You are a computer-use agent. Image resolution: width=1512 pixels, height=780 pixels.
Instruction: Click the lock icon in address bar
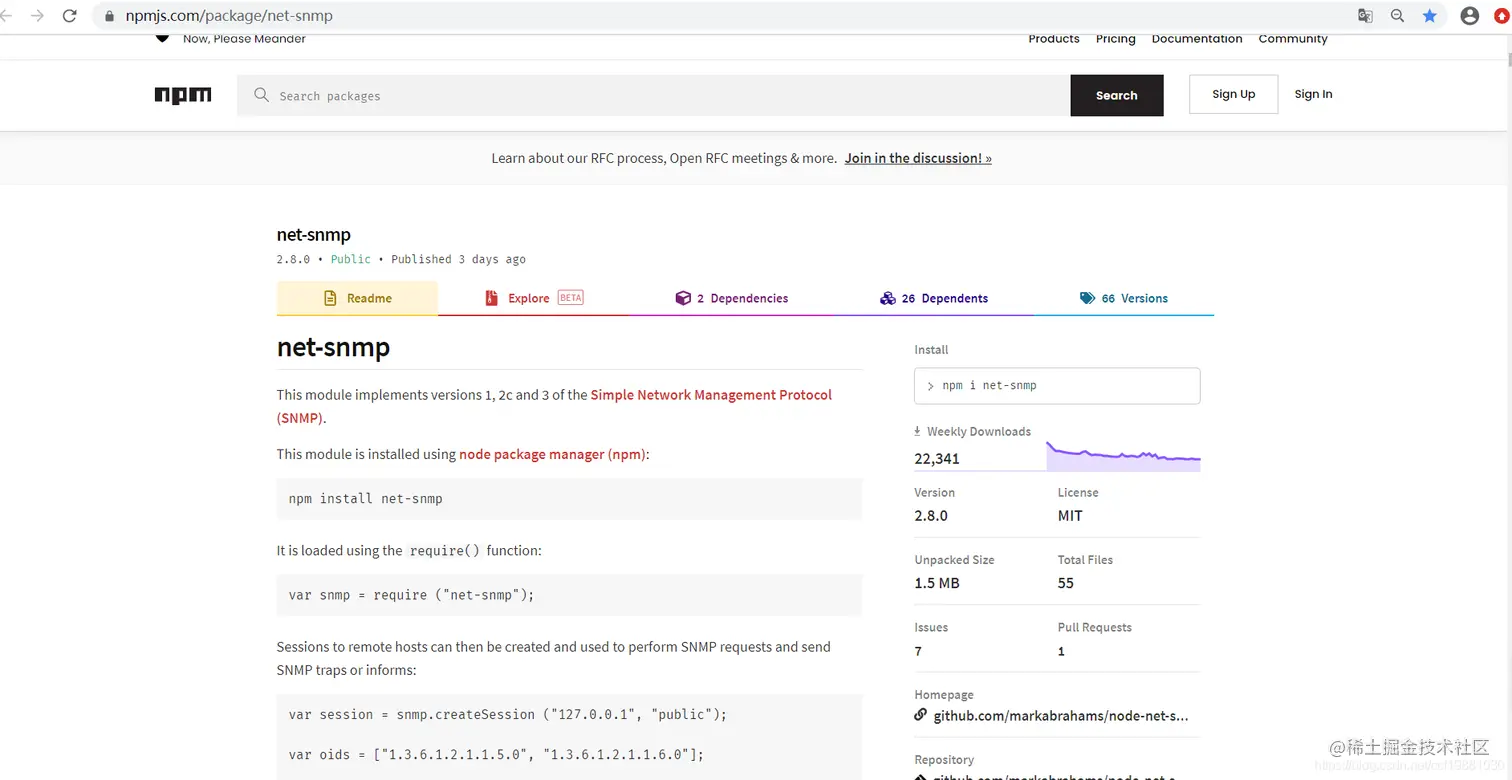point(110,16)
